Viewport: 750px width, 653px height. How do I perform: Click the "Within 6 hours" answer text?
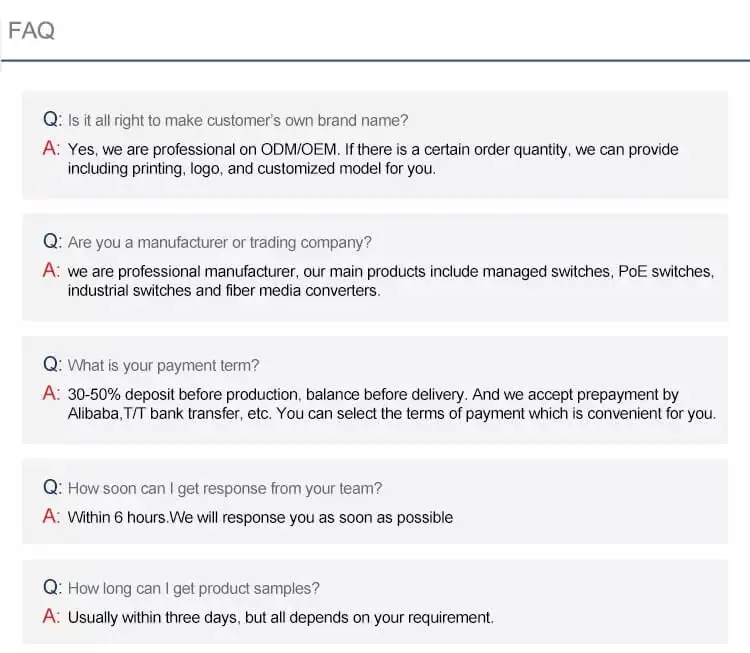tap(260, 518)
